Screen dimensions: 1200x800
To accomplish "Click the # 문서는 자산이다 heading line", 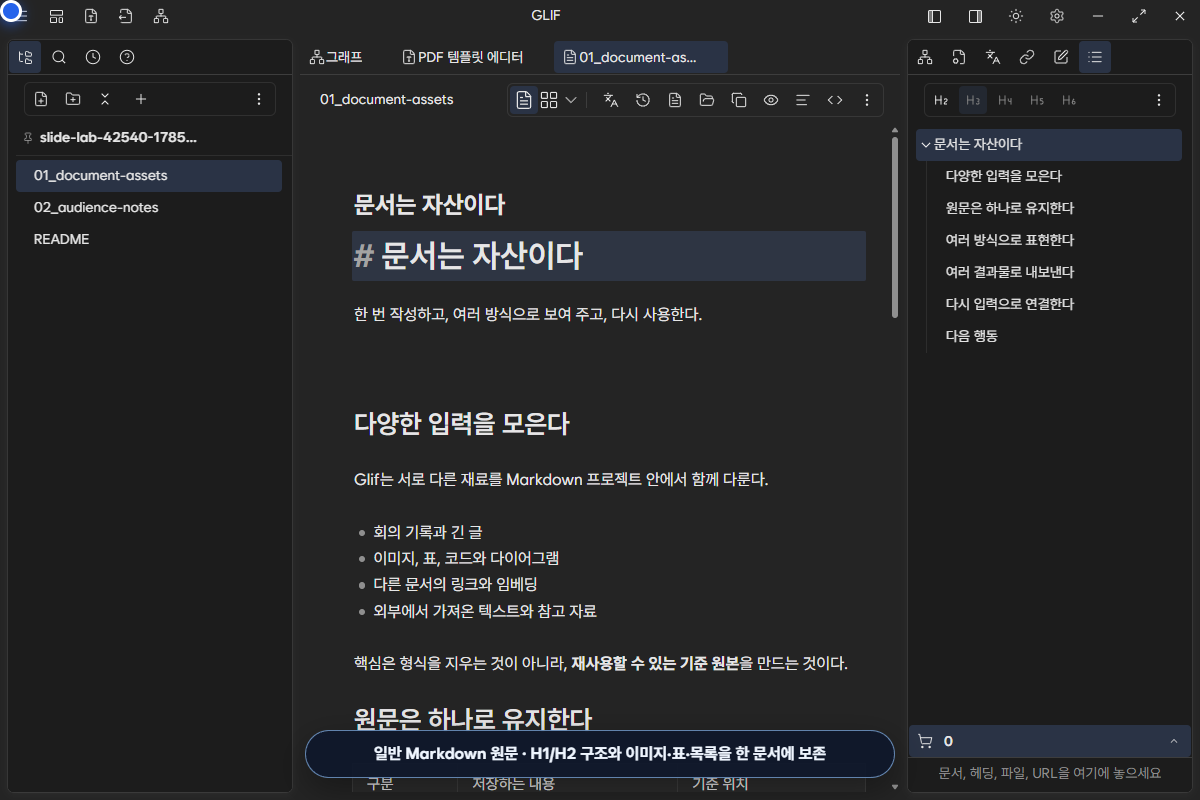I will pyautogui.click(x=608, y=256).
